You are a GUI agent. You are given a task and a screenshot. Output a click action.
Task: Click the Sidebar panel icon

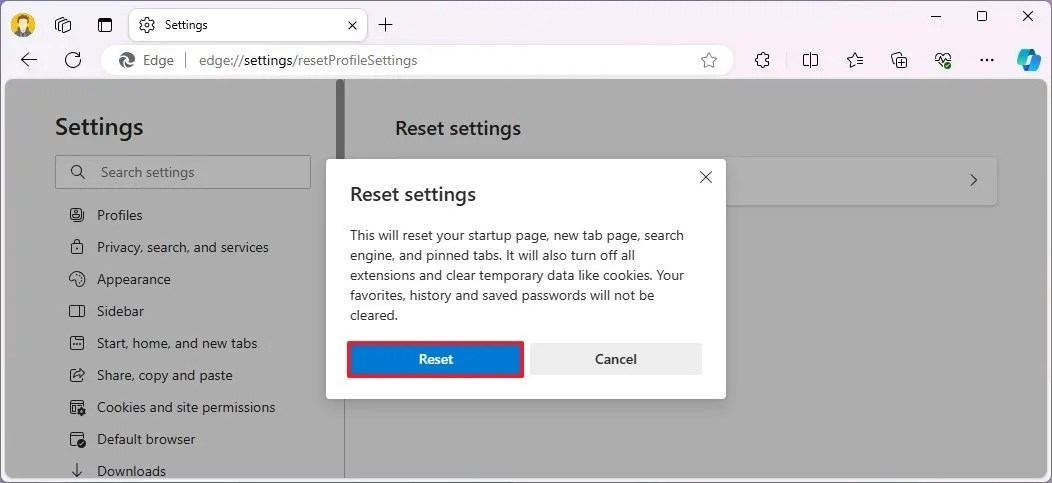pos(77,311)
